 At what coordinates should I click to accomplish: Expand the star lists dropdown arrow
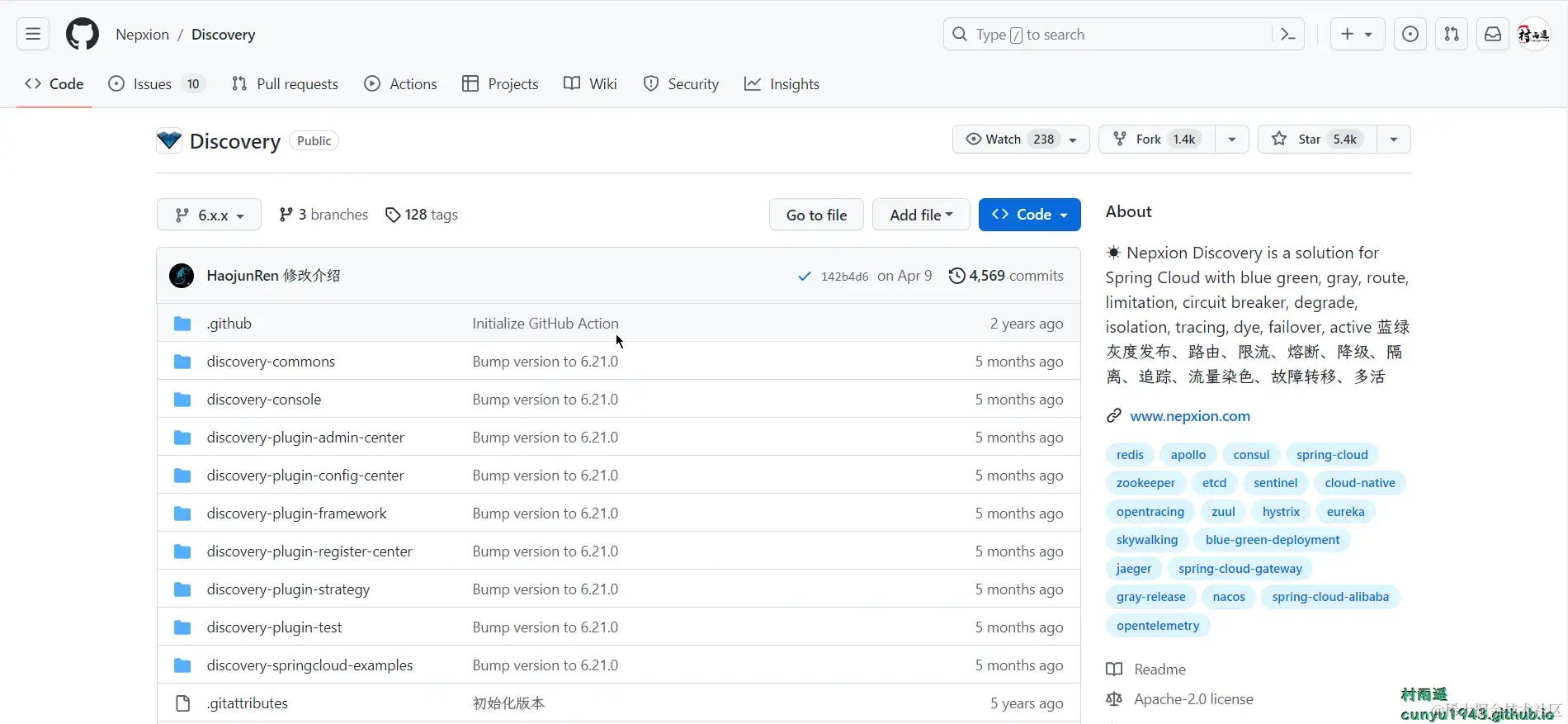1394,140
